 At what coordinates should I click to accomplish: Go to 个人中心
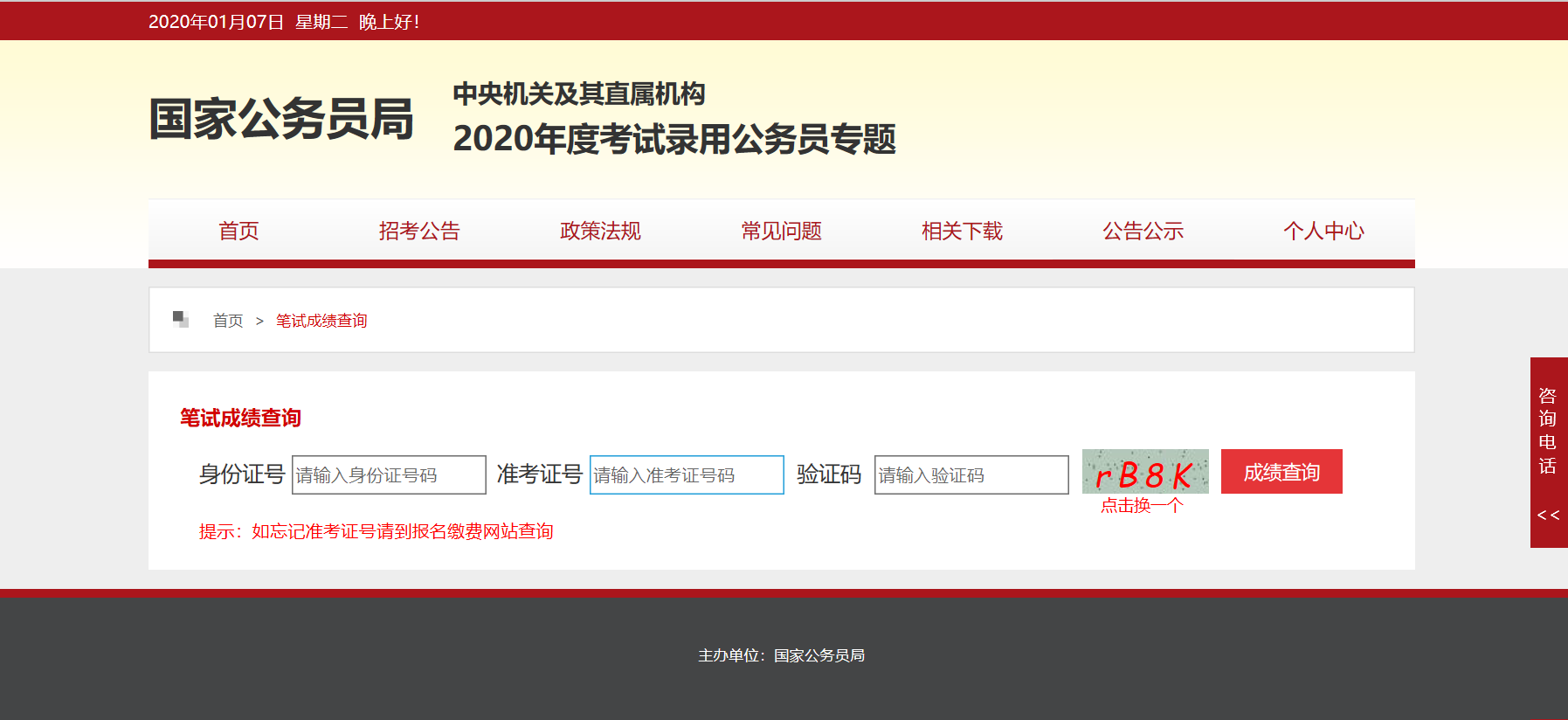(x=1323, y=231)
